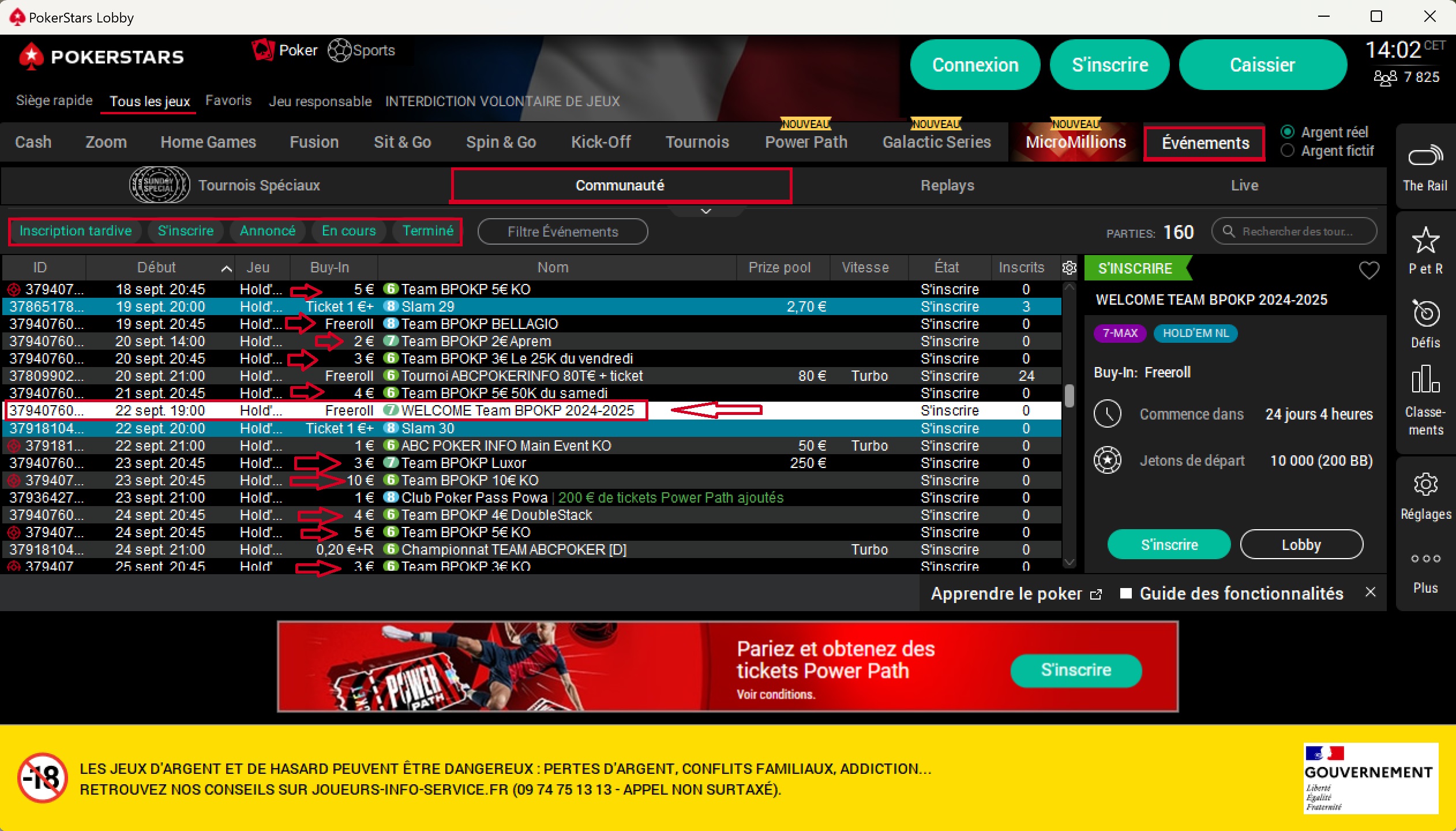Click 8-max badge on Slam 29 row
Viewport: 1456px width, 831px height.
tap(391, 306)
